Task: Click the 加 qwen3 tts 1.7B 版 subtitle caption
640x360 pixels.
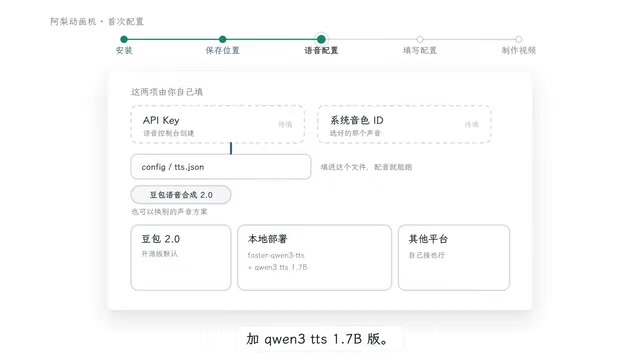Action: point(317,339)
